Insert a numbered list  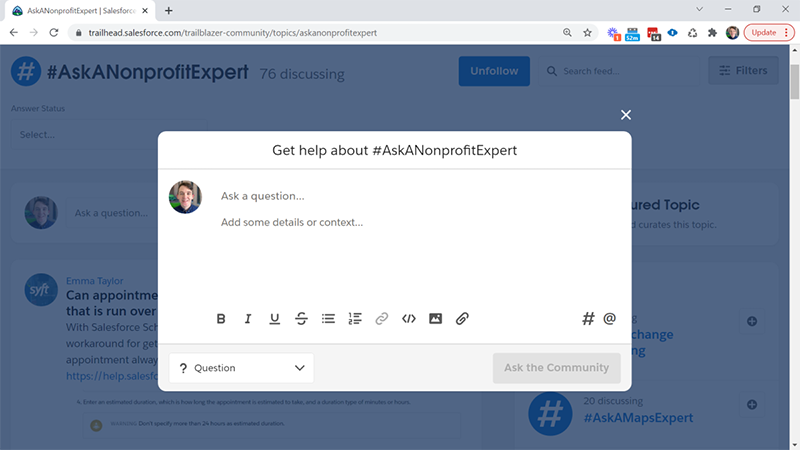pos(355,318)
